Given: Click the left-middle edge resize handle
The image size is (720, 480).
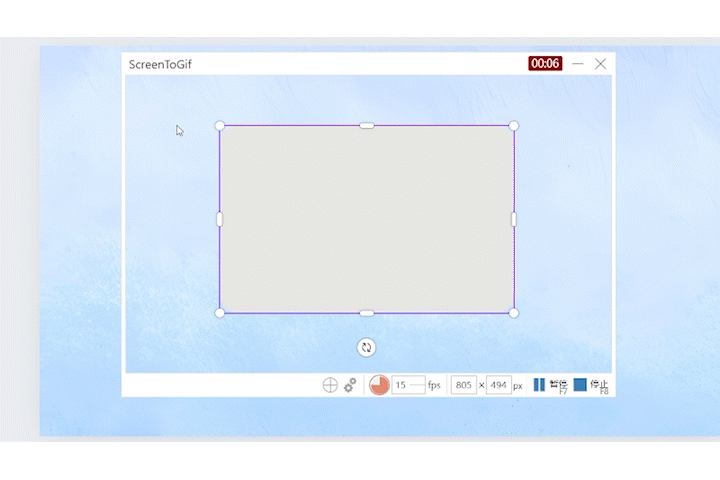Looking at the screenshot, I should [220, 219].
